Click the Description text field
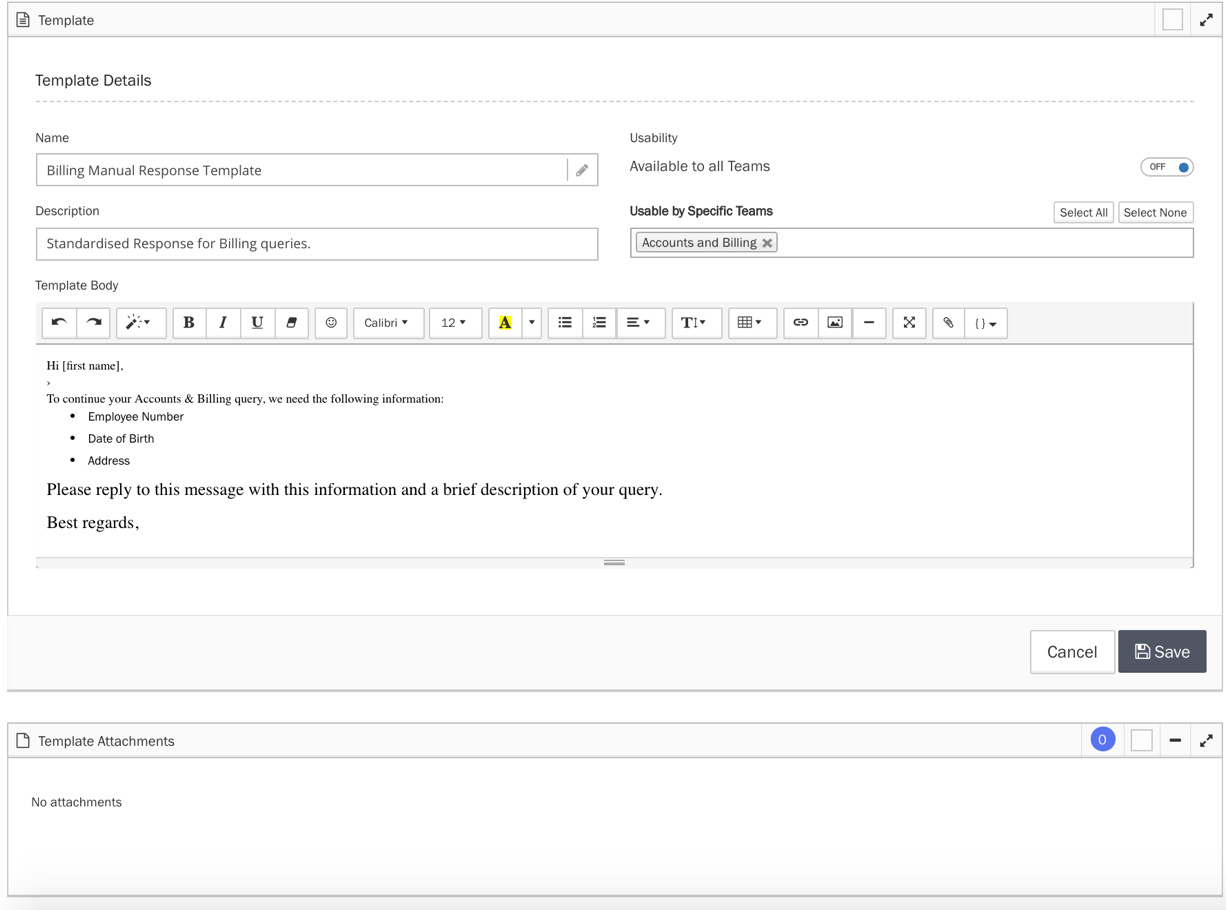Image resolution: width=1226 pixels, height=910 pixels. (317, 244)
